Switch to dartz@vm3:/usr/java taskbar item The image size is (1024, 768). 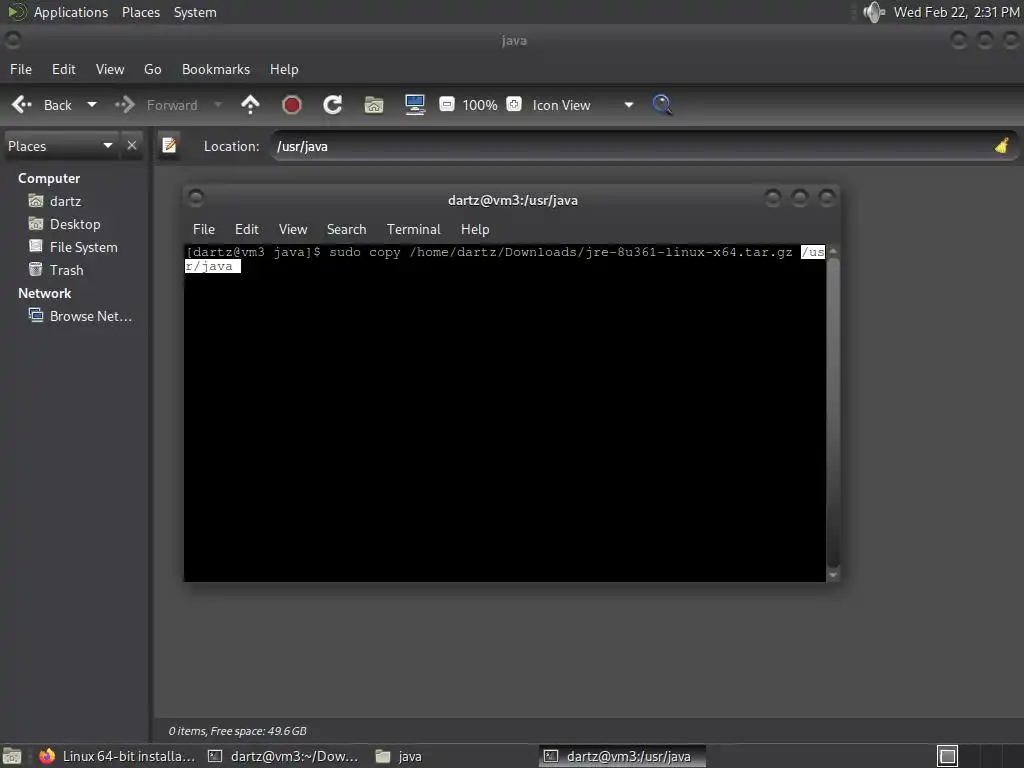pyautogui.click(x=622, y=756)
